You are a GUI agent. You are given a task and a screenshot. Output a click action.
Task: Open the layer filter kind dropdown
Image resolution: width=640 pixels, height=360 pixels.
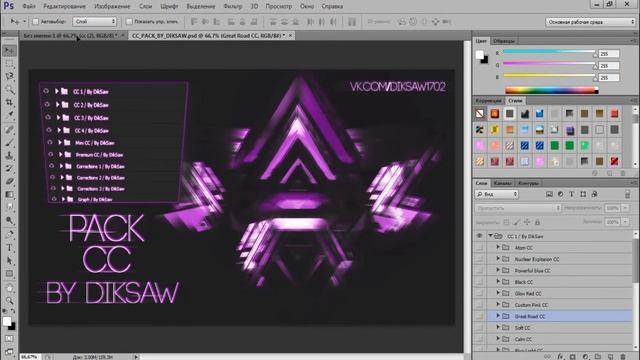pyautogui.click(x=497, y=194)
